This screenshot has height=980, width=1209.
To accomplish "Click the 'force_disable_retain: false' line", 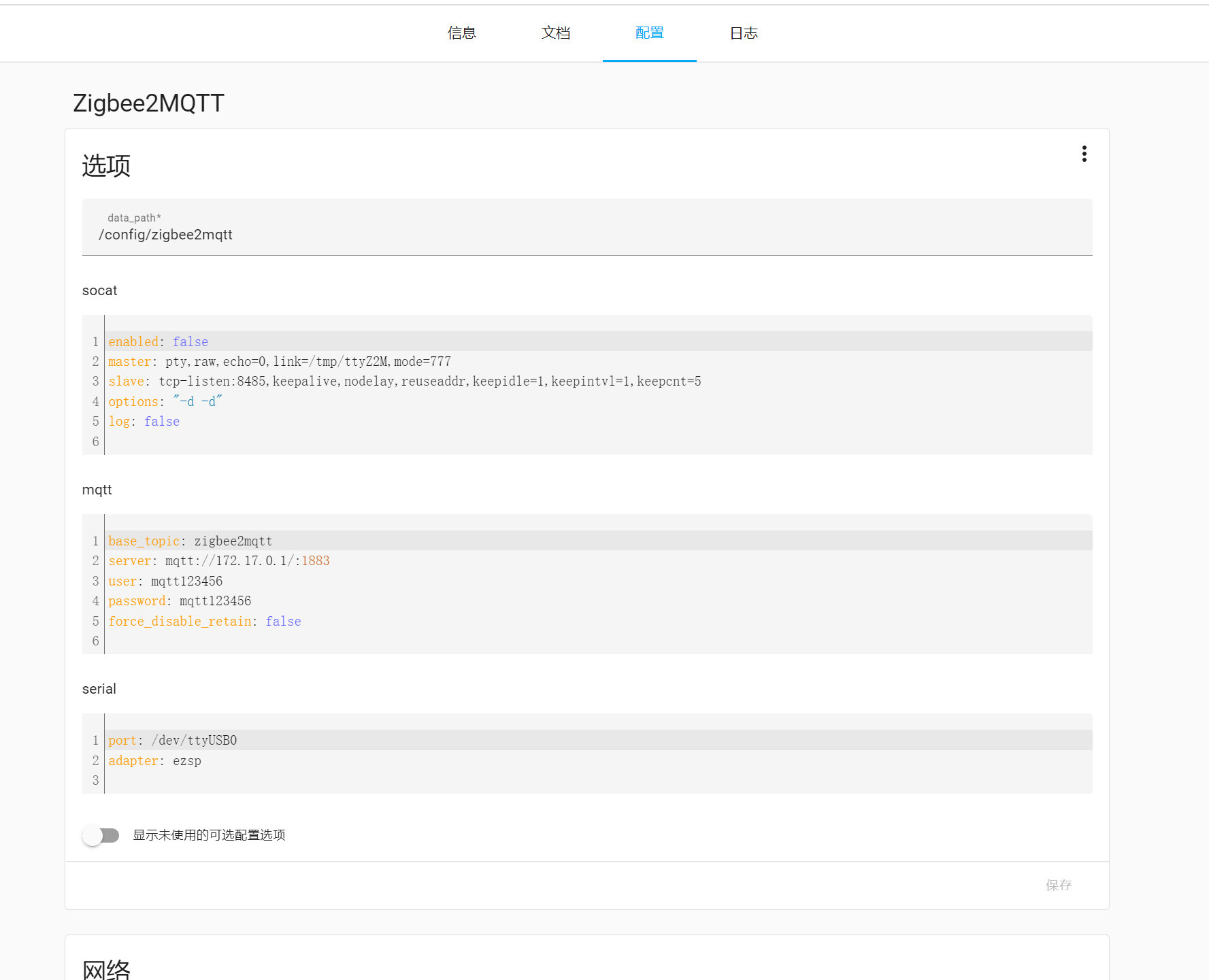I will point(599,621).
